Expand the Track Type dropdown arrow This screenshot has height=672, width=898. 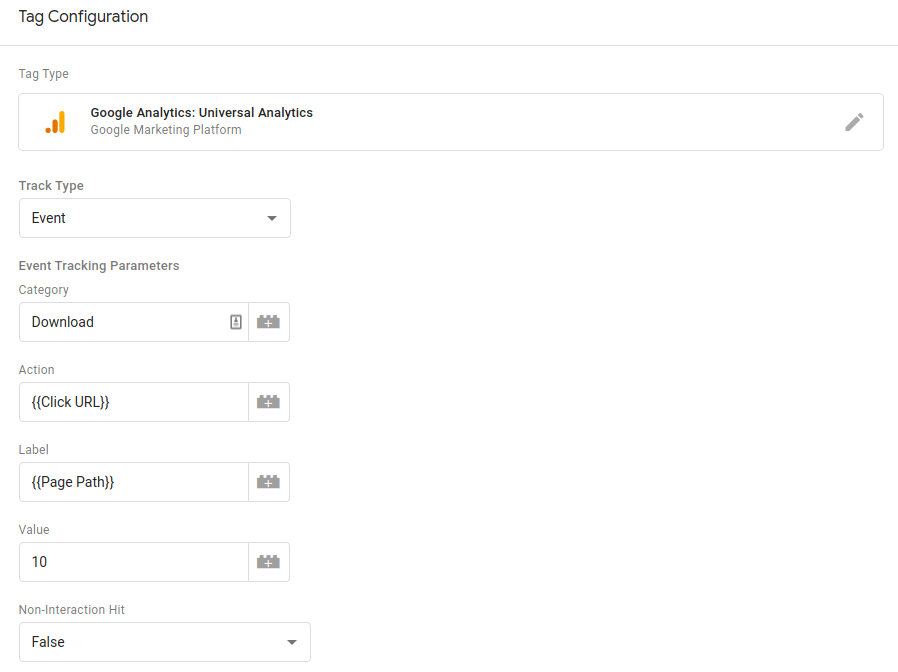[x=272, y=218]
